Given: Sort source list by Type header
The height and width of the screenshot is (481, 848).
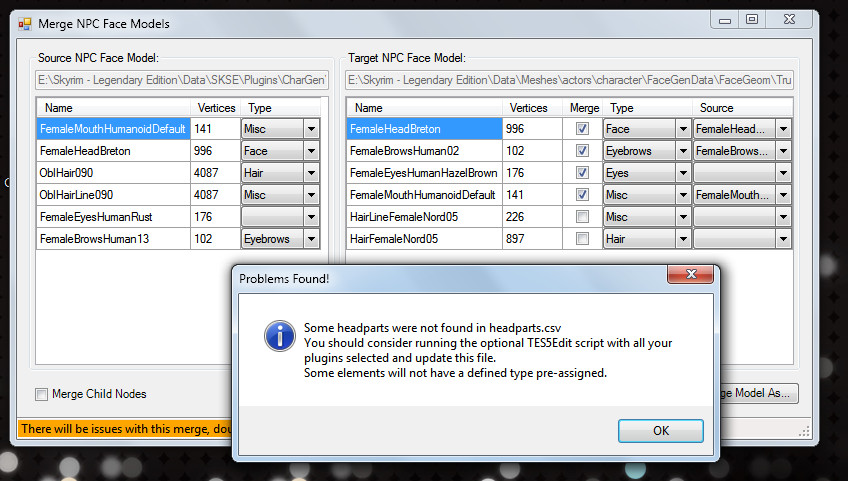Looking at the screenshot, I should click(281, 108).
